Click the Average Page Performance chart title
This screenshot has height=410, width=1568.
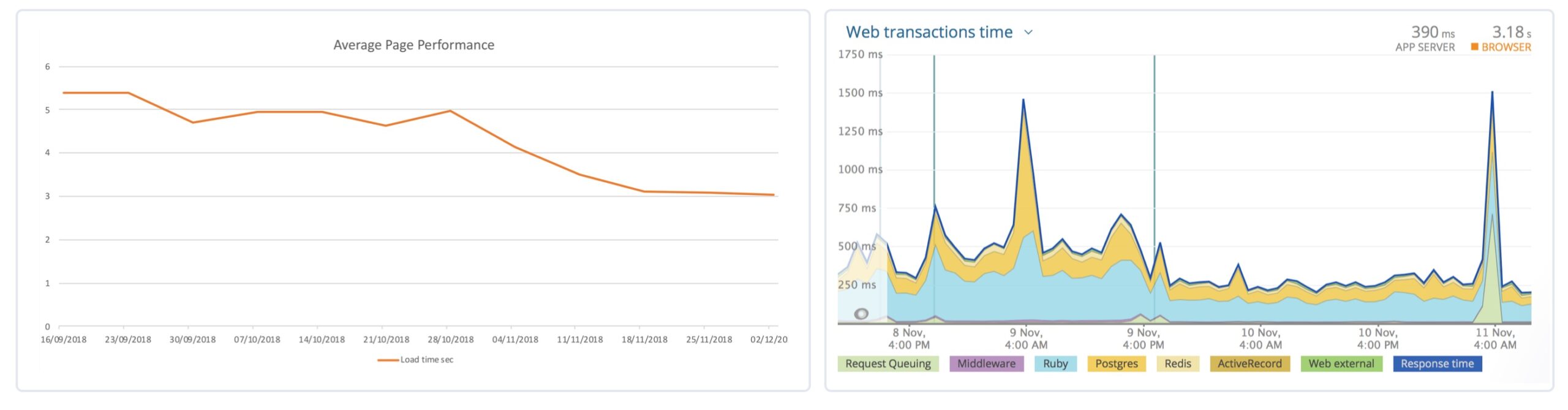click(x=413, y=45)
